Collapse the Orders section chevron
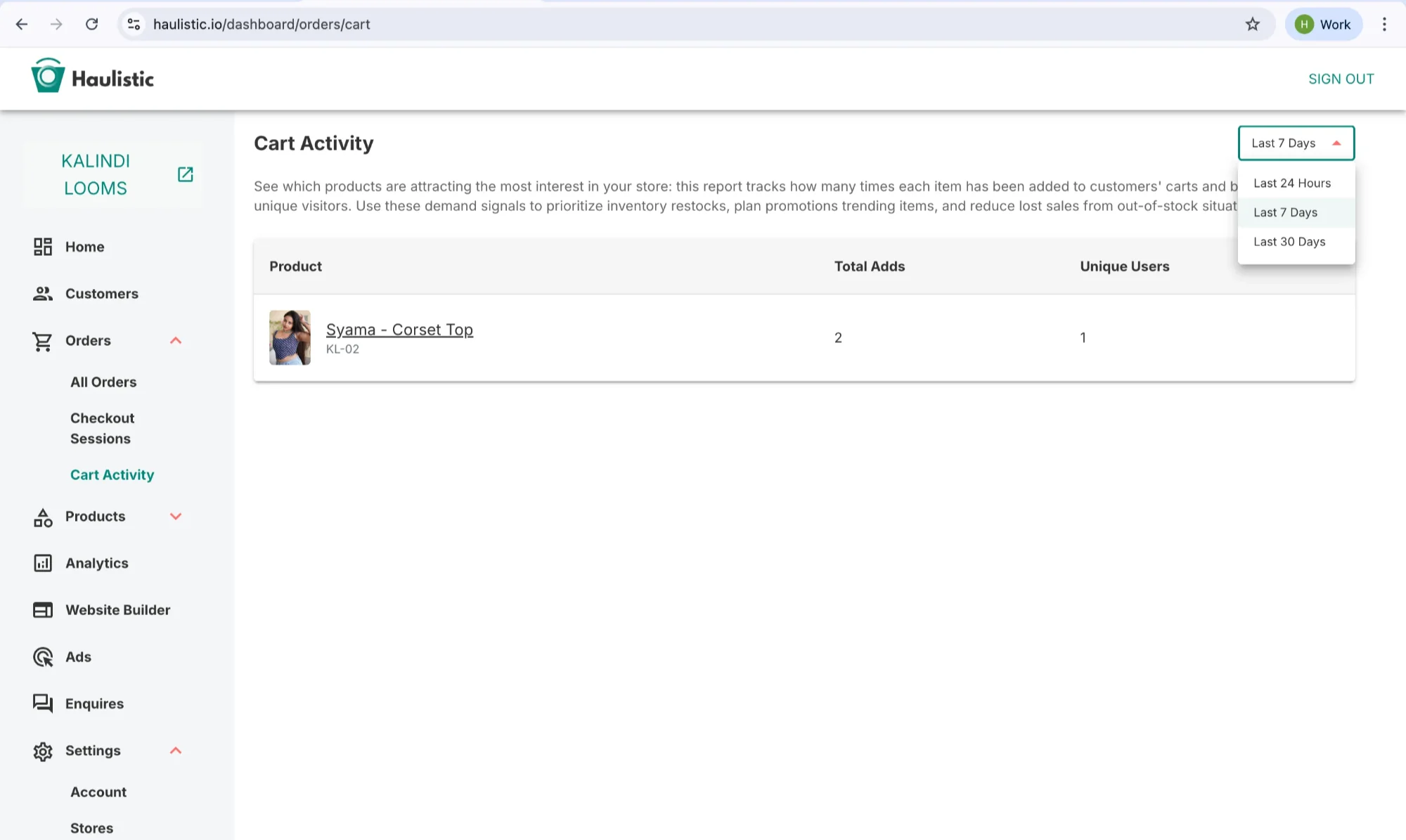The width and height of the screenshot is (1406, 840). coord(176,341)
